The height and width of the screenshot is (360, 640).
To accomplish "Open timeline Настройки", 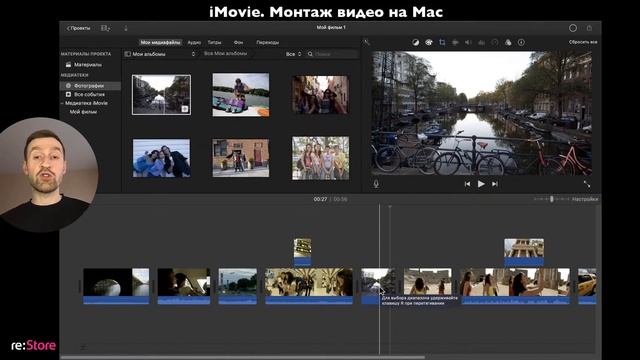I will [584, 199].
